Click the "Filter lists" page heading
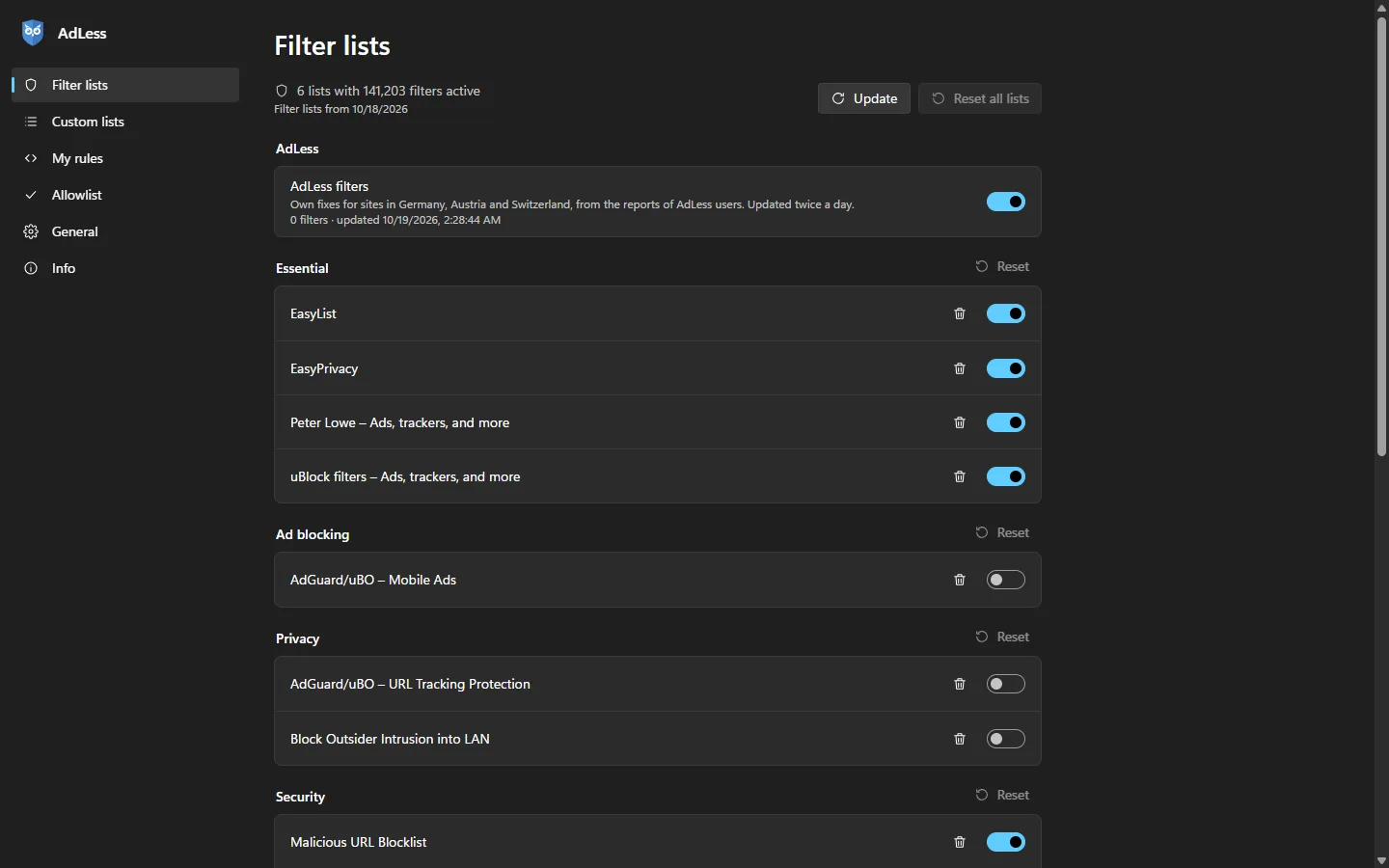1389x868 pixels. [333, 45]
